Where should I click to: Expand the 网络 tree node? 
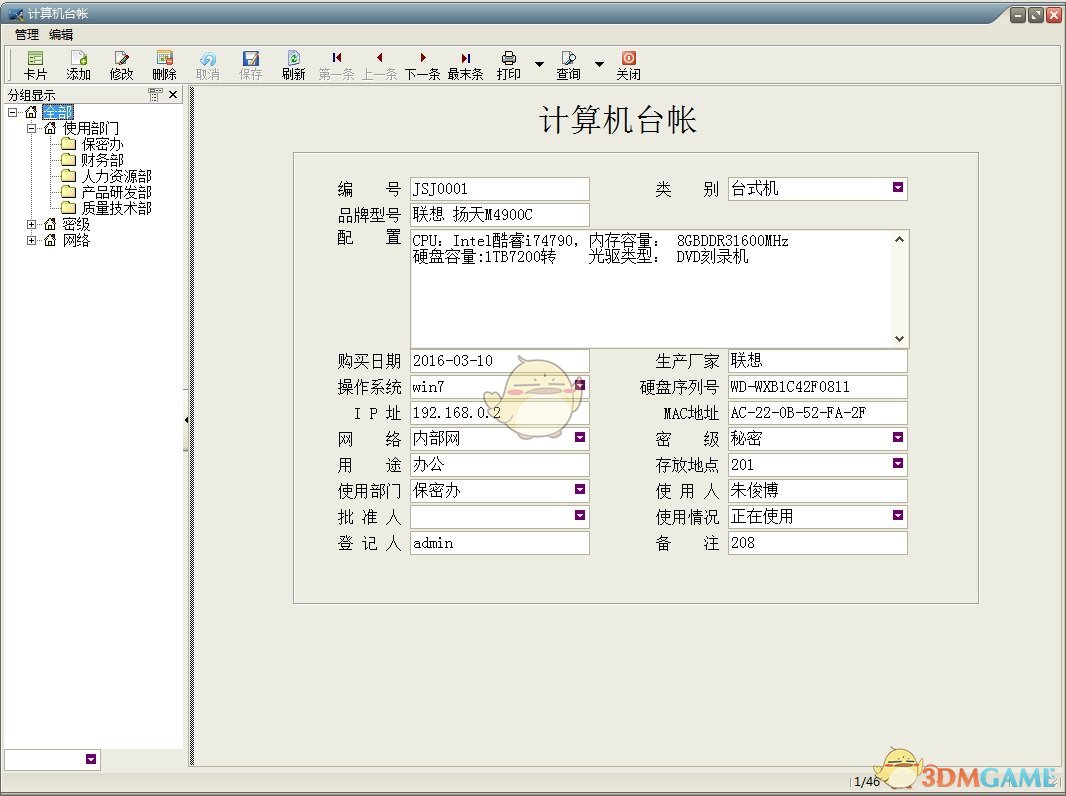tap(31, 240)
